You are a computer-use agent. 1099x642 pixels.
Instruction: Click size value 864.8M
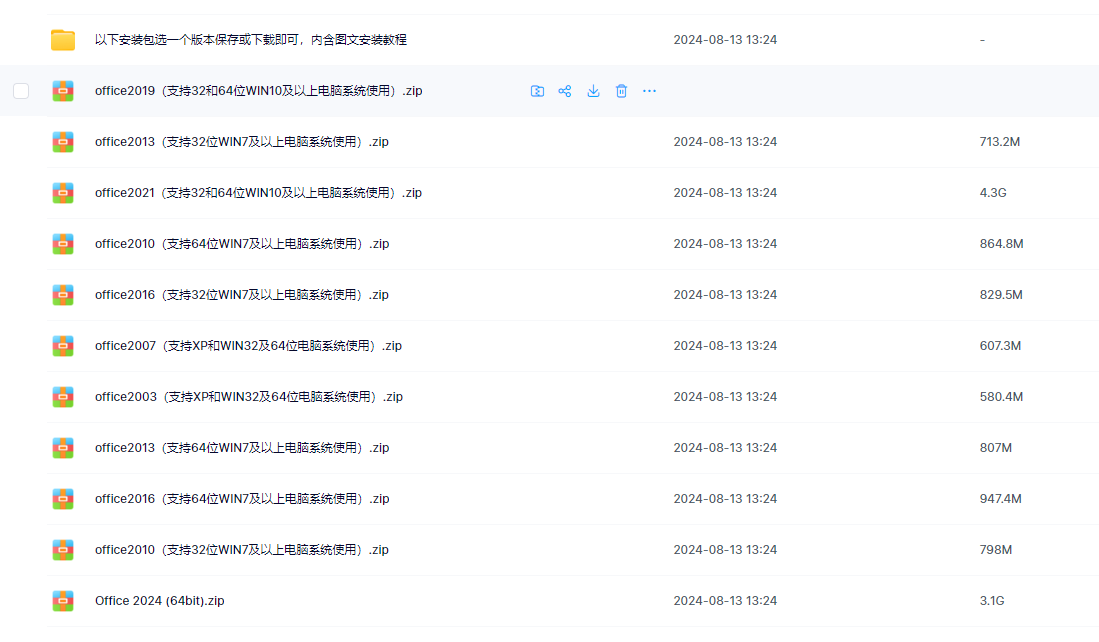click(1001, 244)
